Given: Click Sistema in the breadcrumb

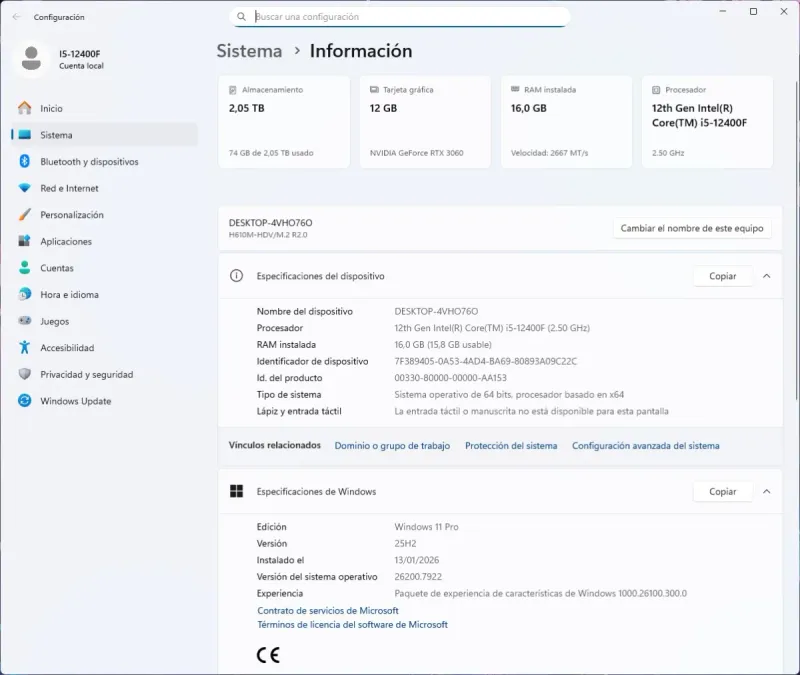Looking at the screenshot, I should pyautogui.click(x=249, y=51).
